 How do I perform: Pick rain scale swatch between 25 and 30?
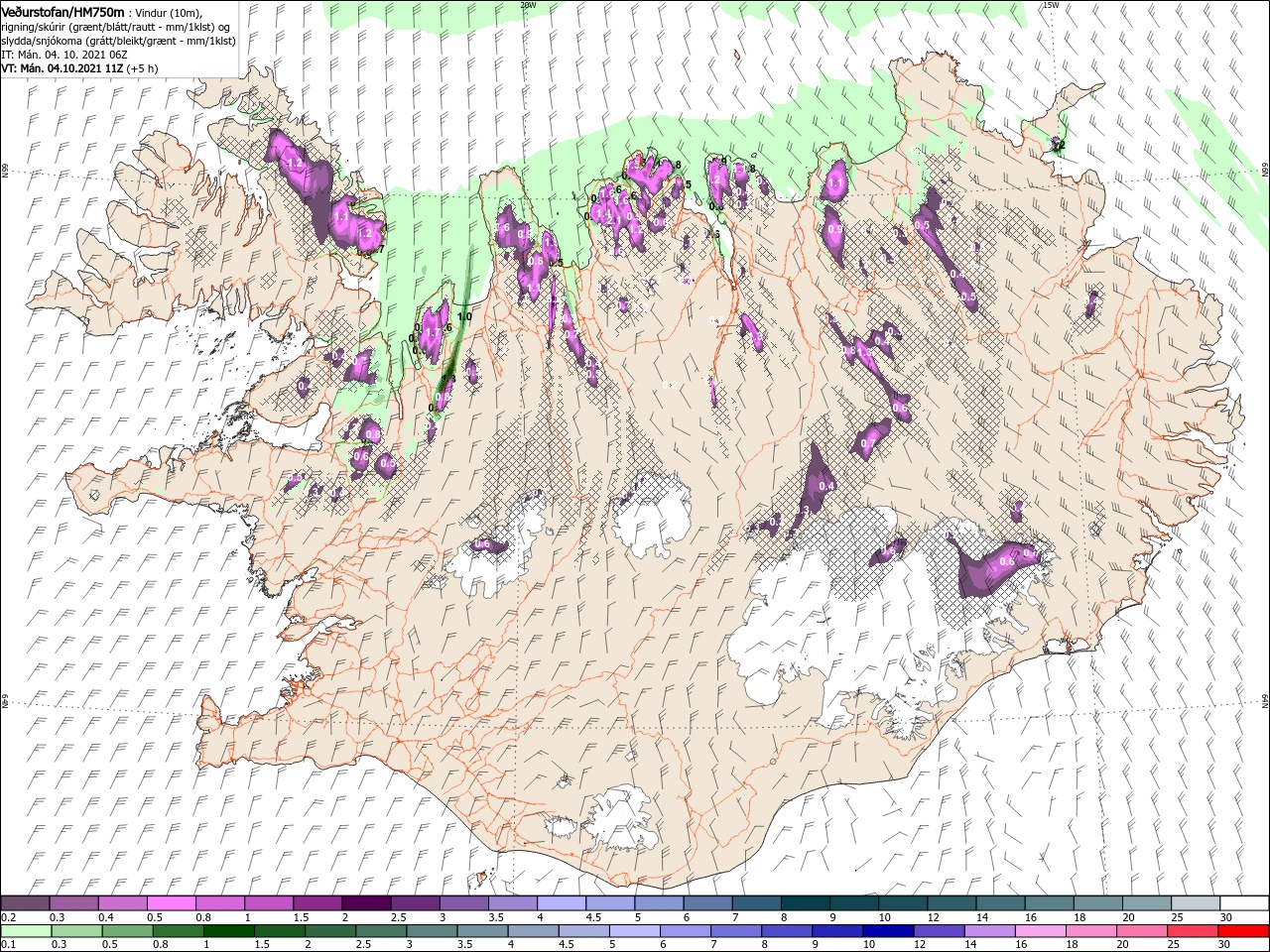[1195, 931]
